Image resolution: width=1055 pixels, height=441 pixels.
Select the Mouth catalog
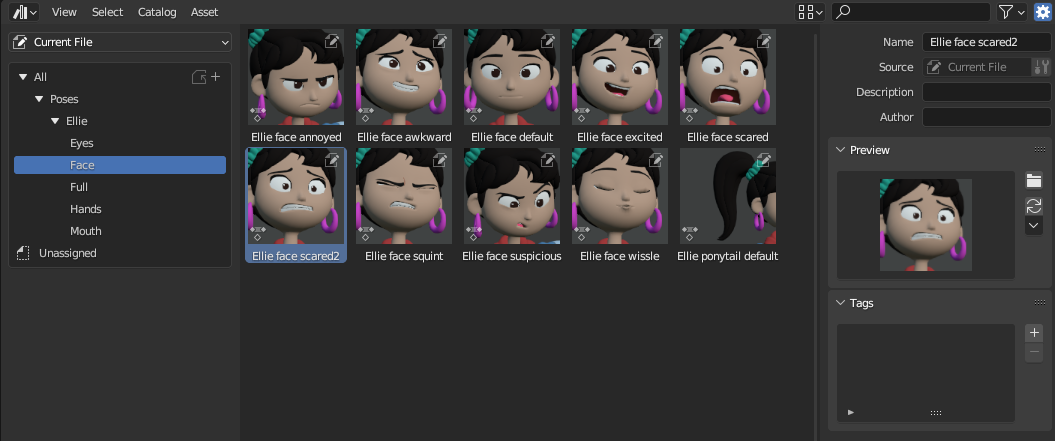tap(120, 231)
